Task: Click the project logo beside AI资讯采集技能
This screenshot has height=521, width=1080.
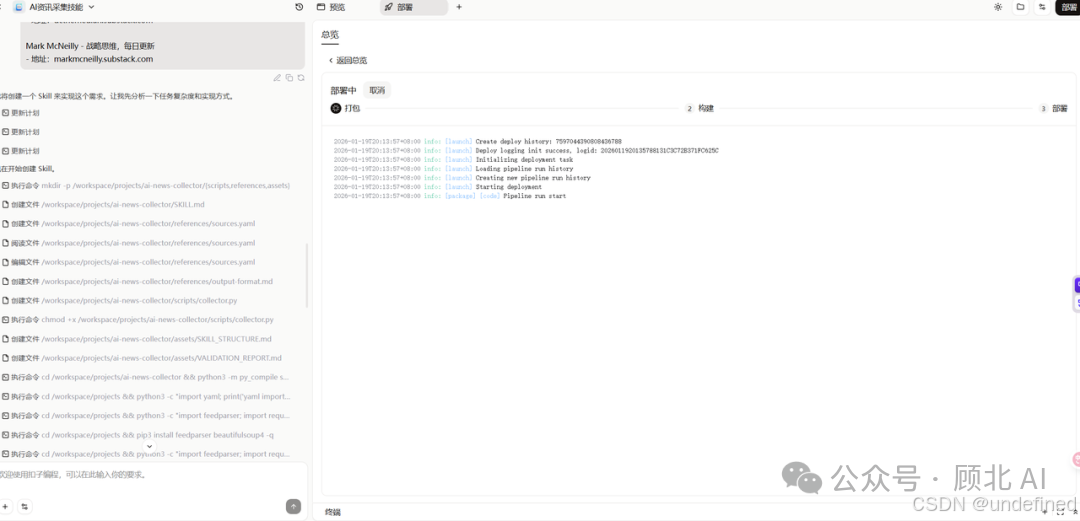Action: (19, 7)
